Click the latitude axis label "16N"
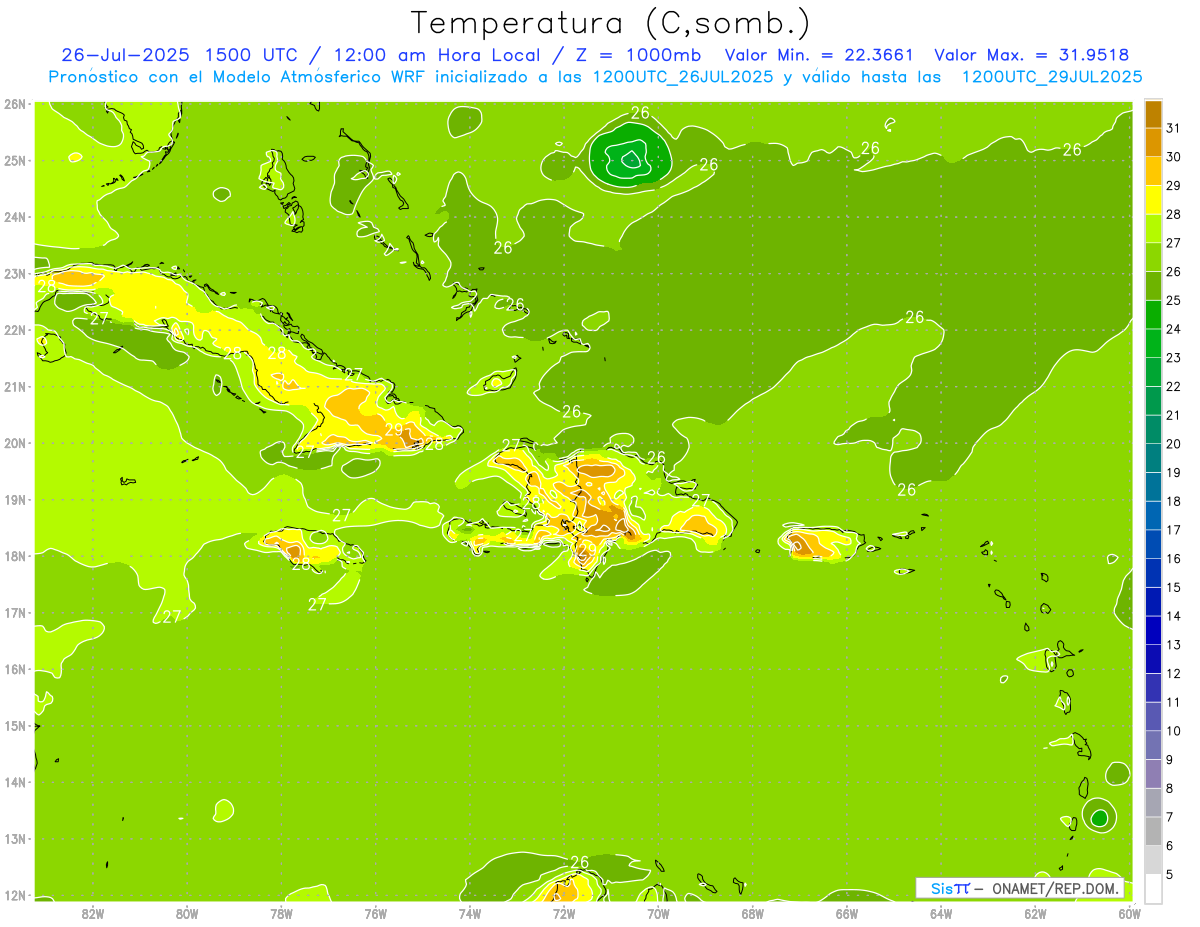1200x927 pixels. tap(15, 669)
